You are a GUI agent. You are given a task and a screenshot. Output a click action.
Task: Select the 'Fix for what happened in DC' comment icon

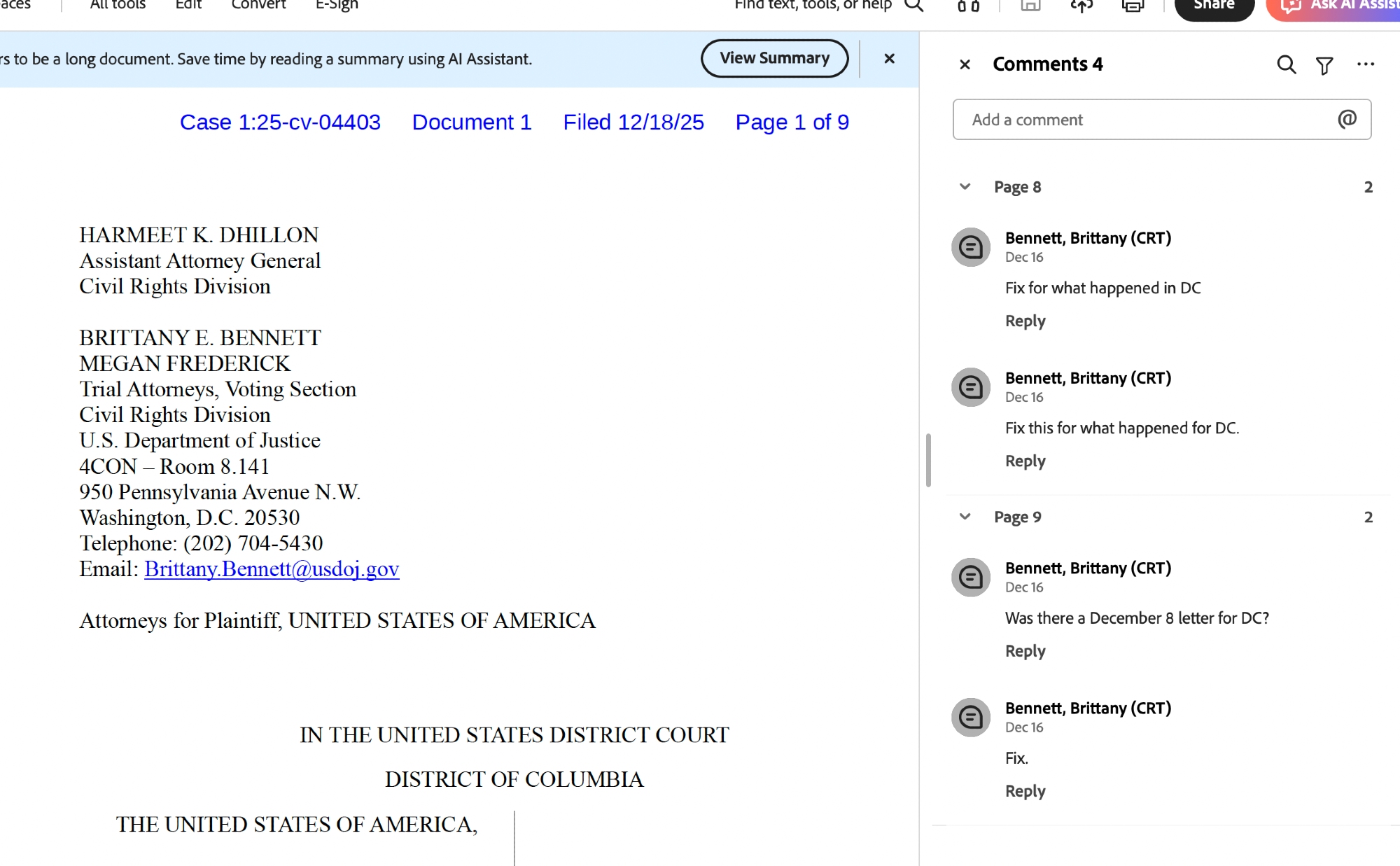(x=971, y=247)
